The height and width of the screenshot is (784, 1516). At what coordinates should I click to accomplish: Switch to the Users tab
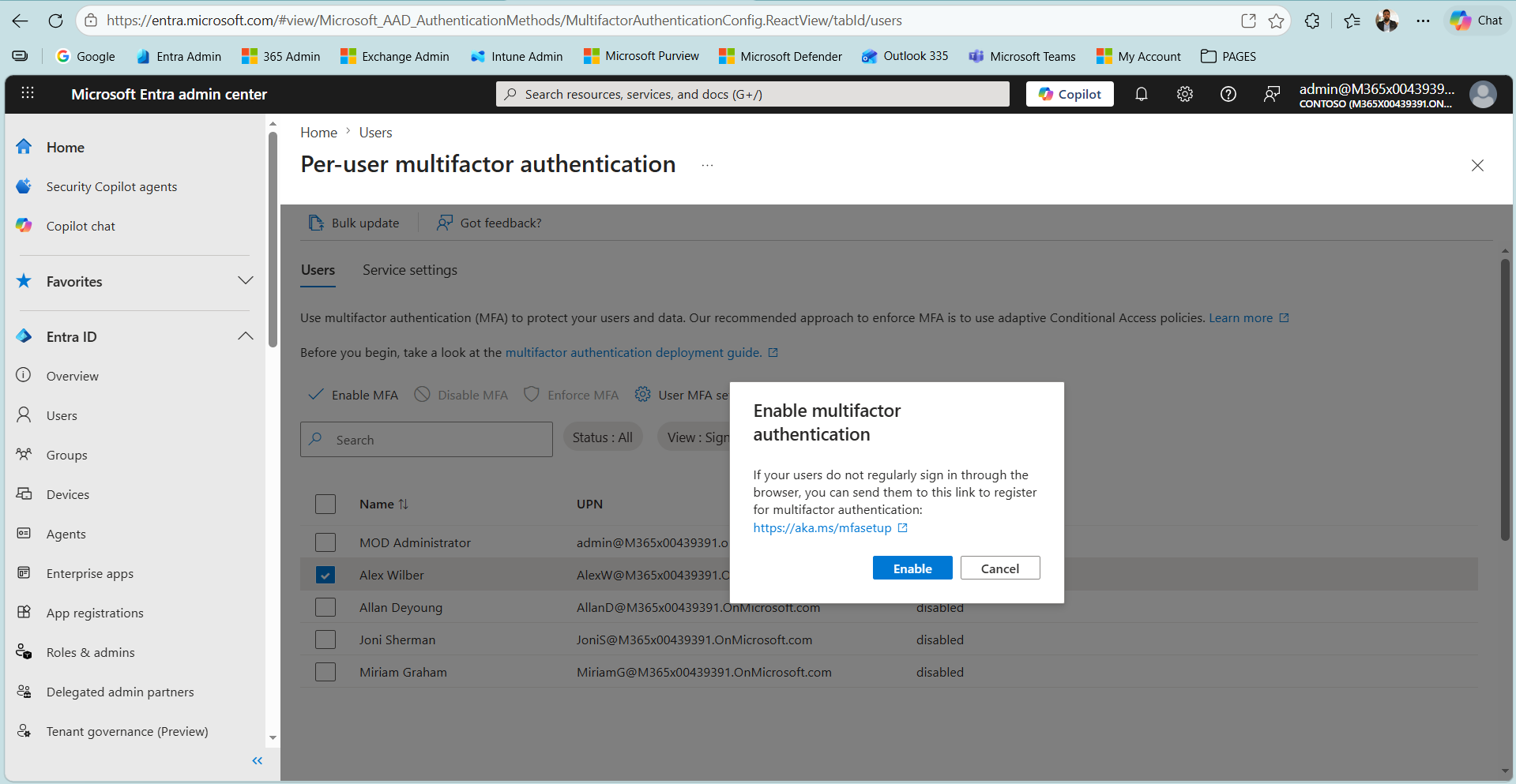(318, 270)
